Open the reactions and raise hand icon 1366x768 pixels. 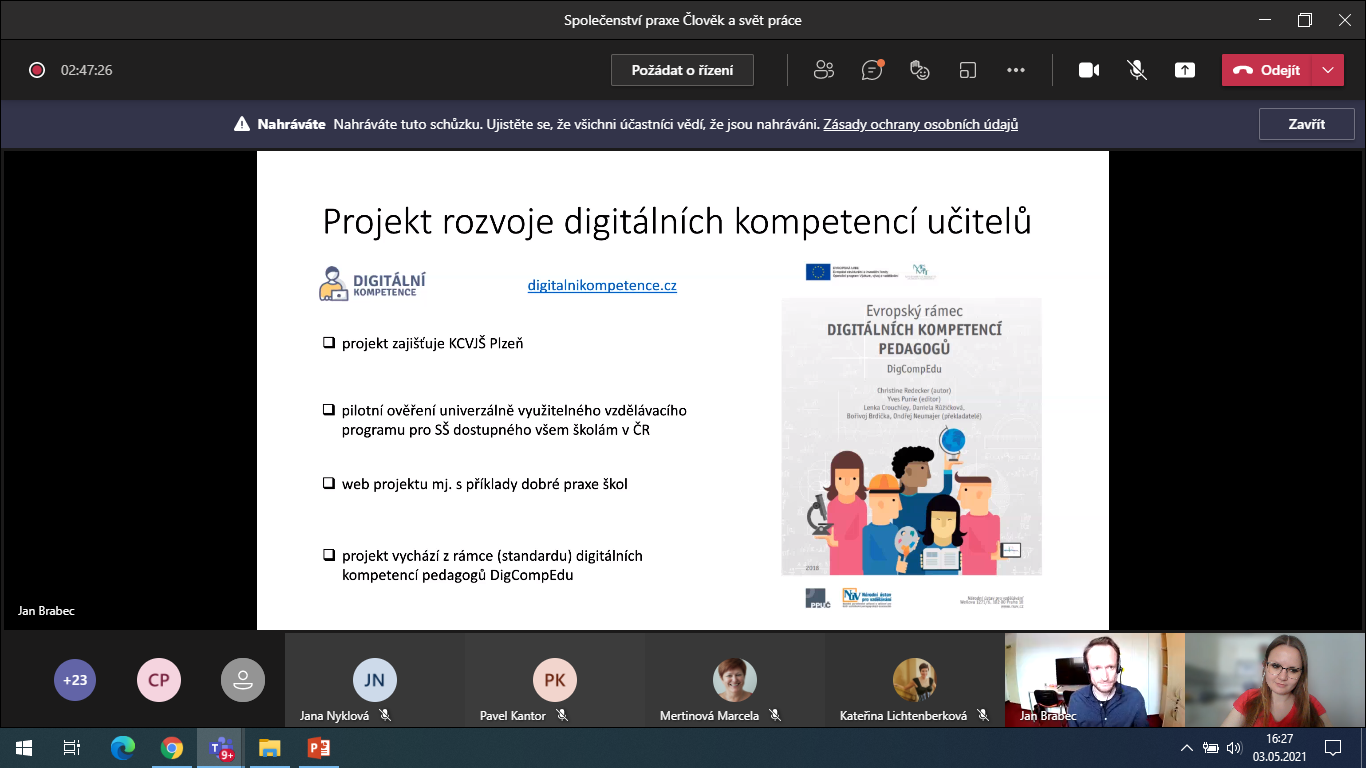920,70
